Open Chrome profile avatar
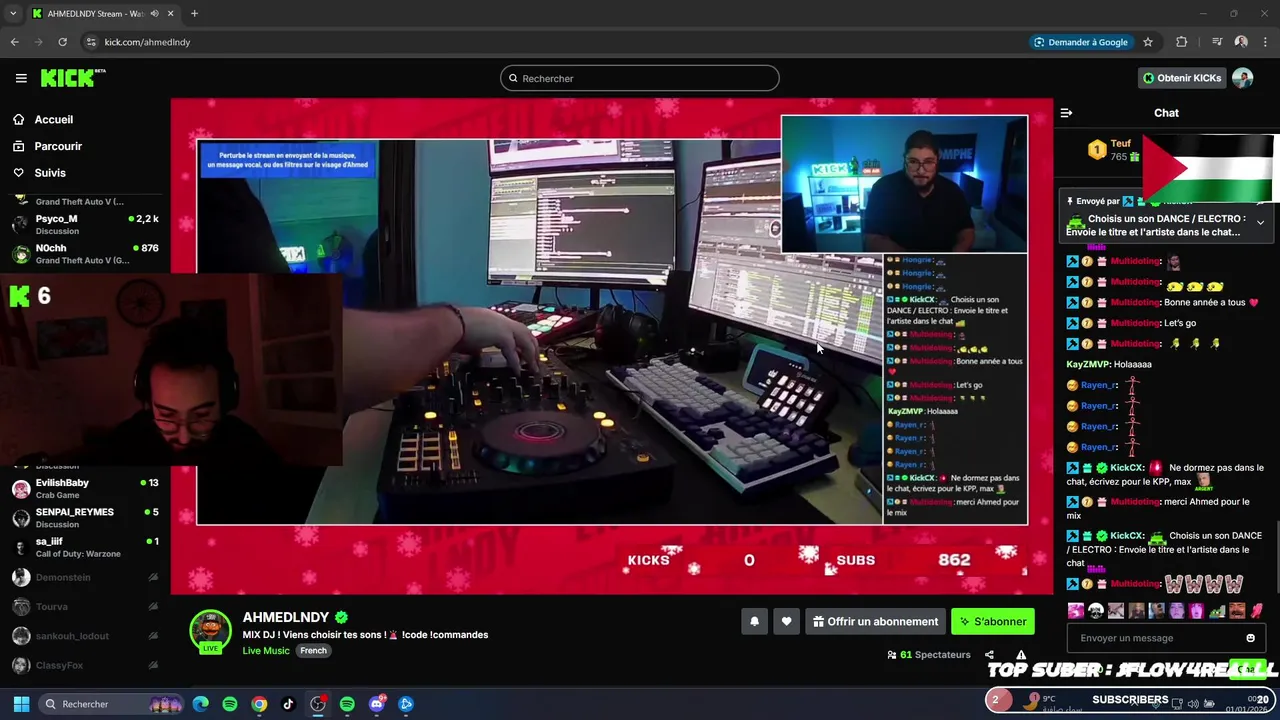Viewport: 1280px width, 720px height. coord(1241,42)
